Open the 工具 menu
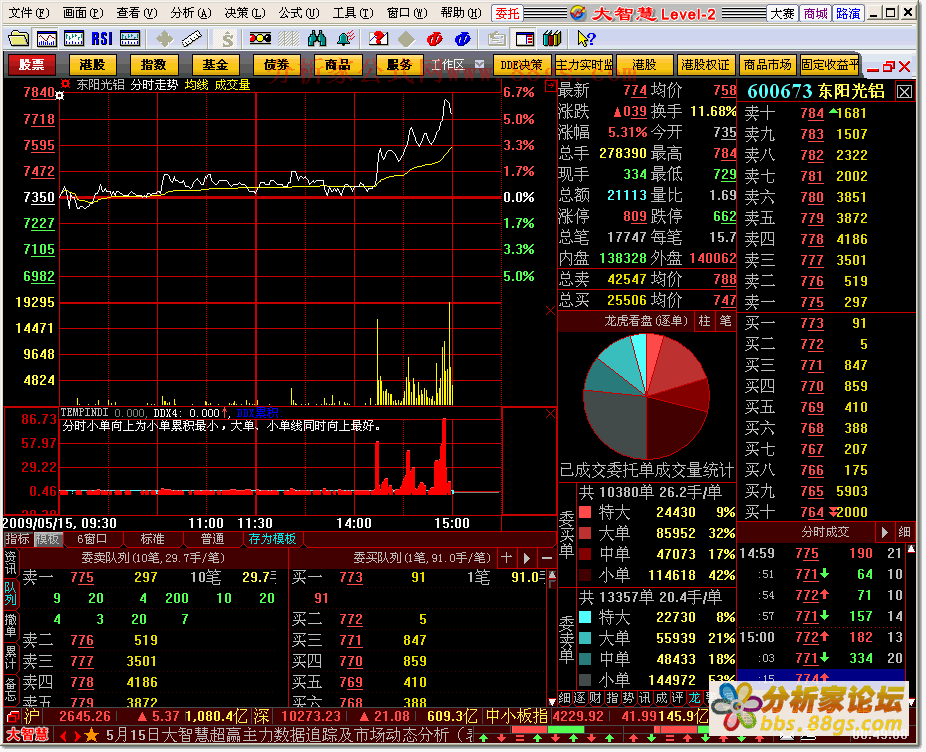Image resolution: width=926 pixels, height=752 pixels. click(353, 12)
